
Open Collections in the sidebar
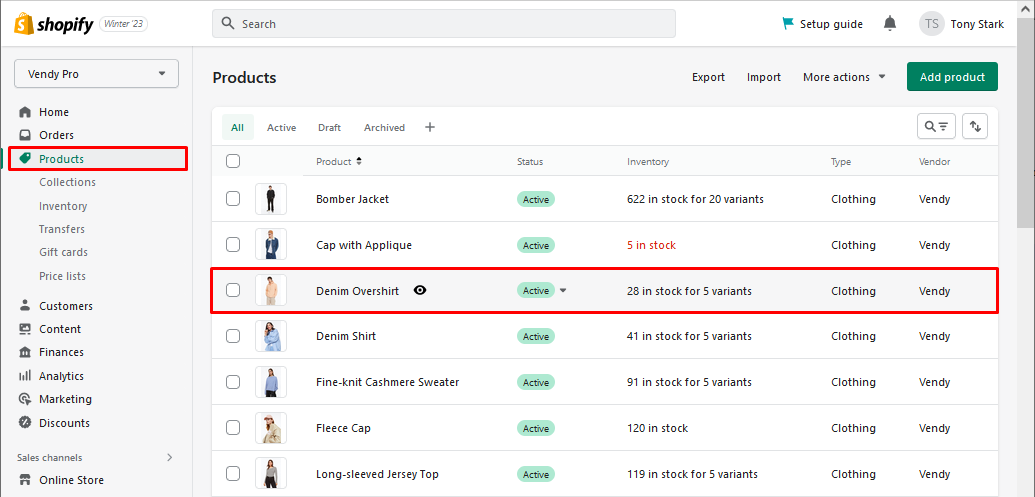67,182
